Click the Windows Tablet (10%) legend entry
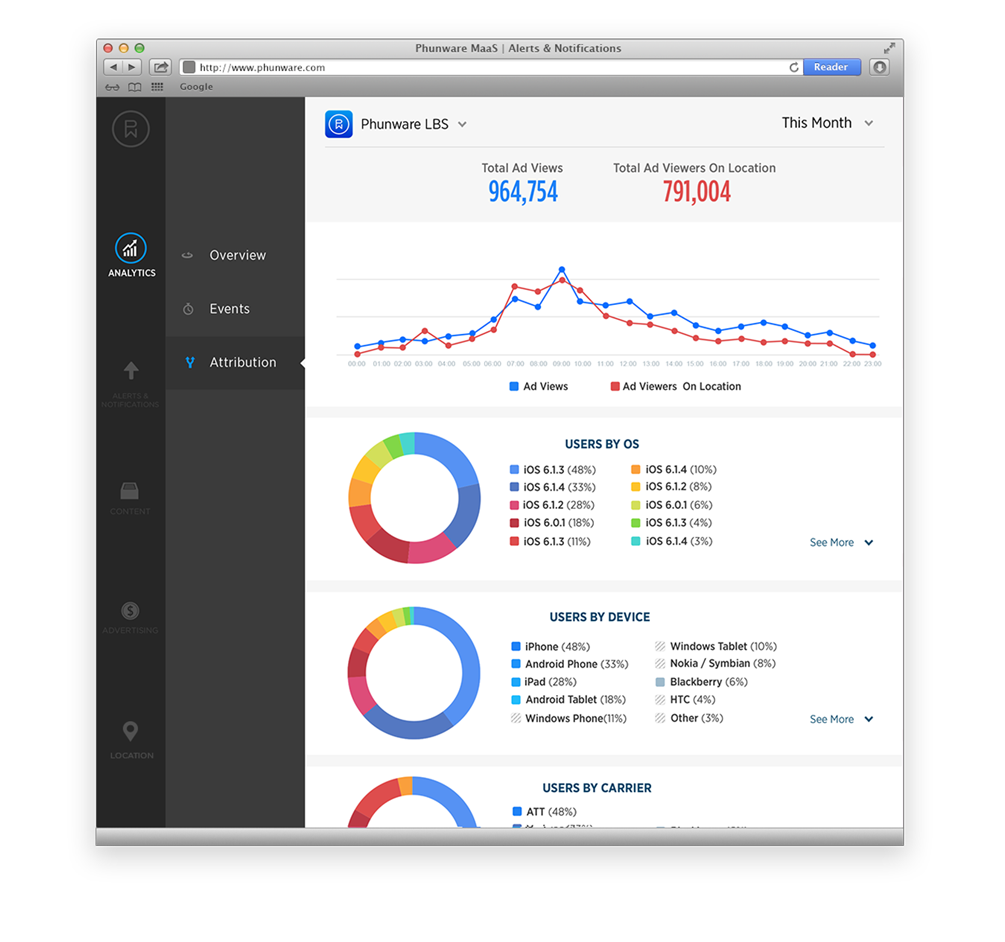1005x942 pixels. tap(716, 646)
